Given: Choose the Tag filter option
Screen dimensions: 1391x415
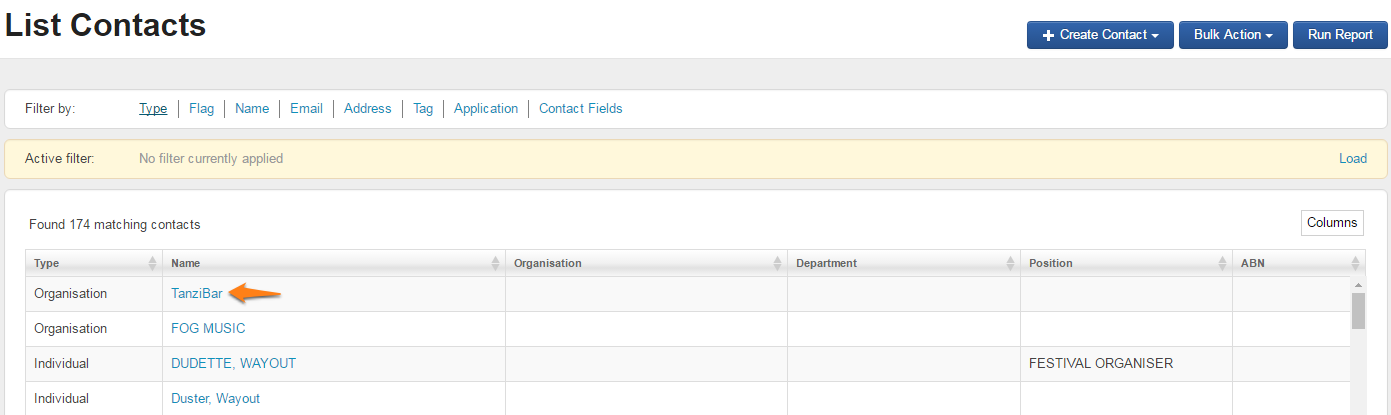Looking at the screenshot, I should [423, 108].
